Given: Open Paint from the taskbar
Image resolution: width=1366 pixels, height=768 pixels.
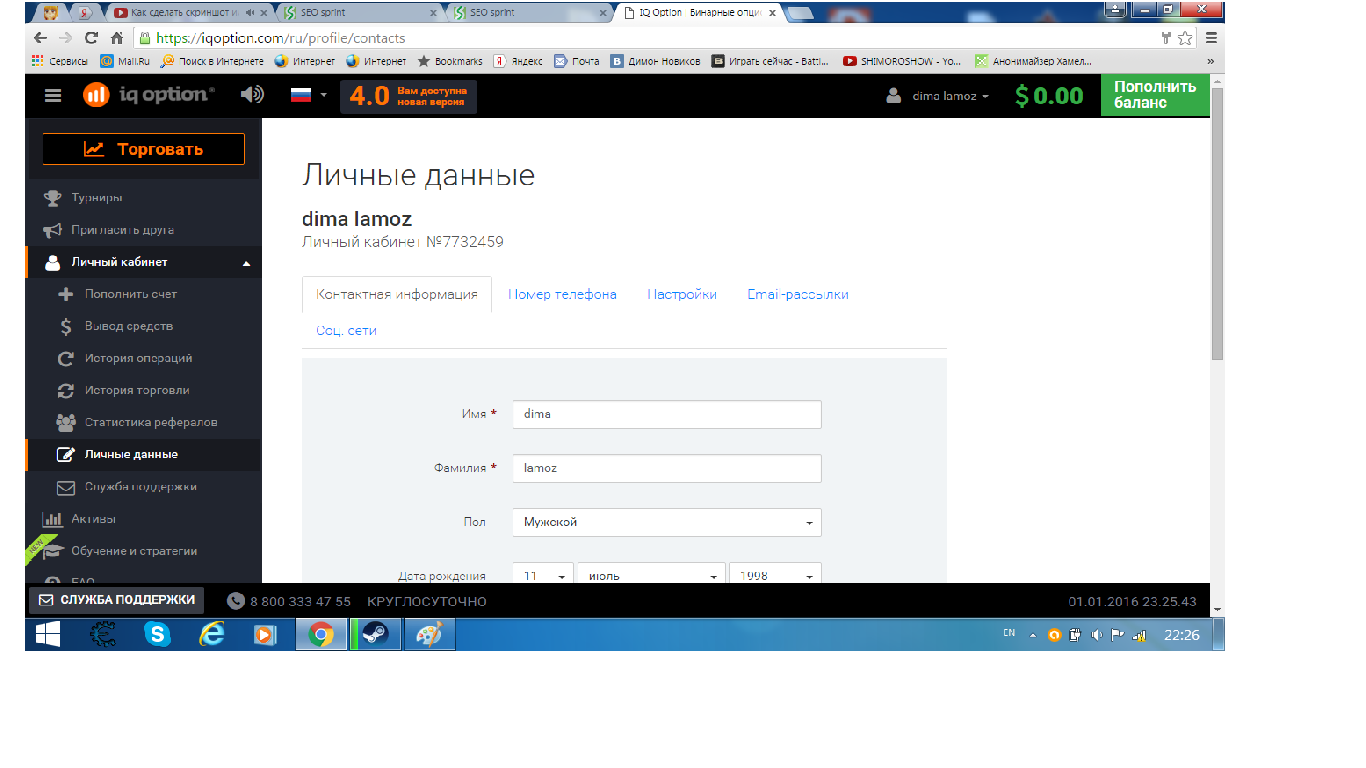Looking at the screenshot, I should 429,634.
